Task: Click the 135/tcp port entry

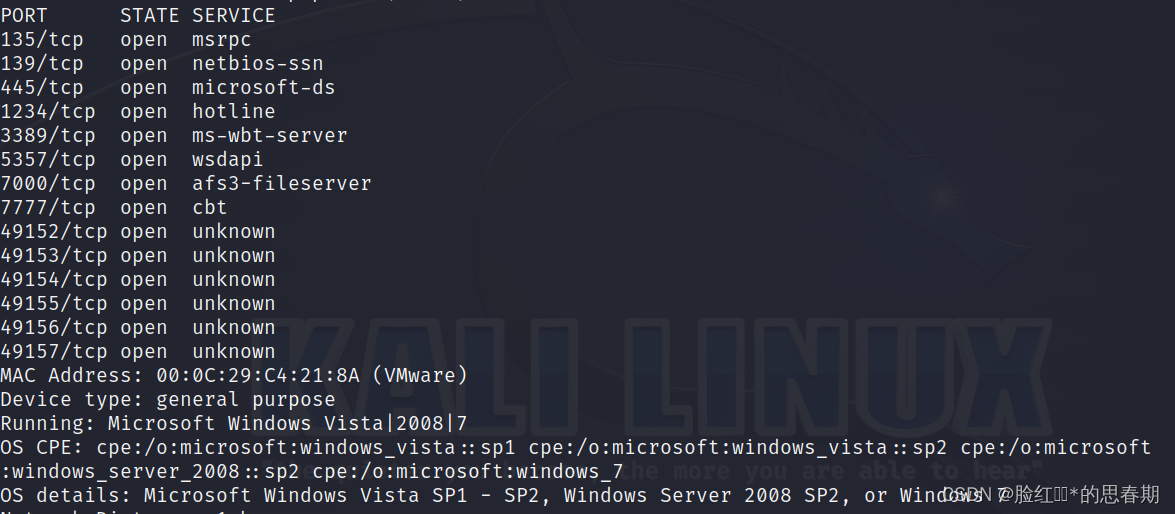Action: [42, 40]
